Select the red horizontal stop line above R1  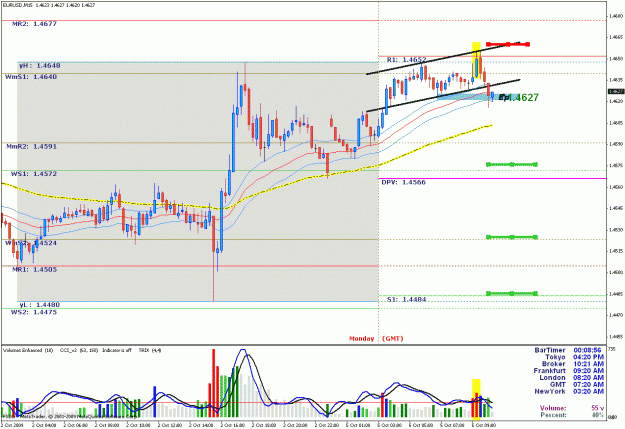[508, 44]
